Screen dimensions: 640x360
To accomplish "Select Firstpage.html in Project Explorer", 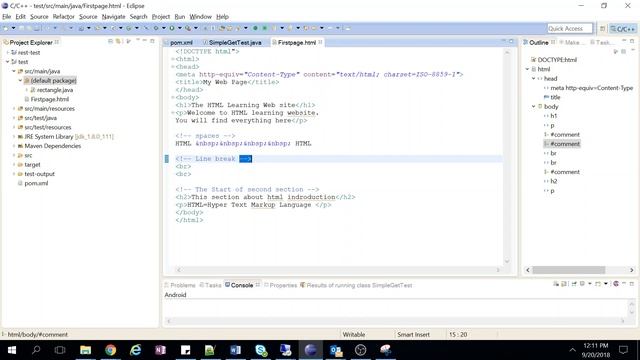I will click(49, 99).
